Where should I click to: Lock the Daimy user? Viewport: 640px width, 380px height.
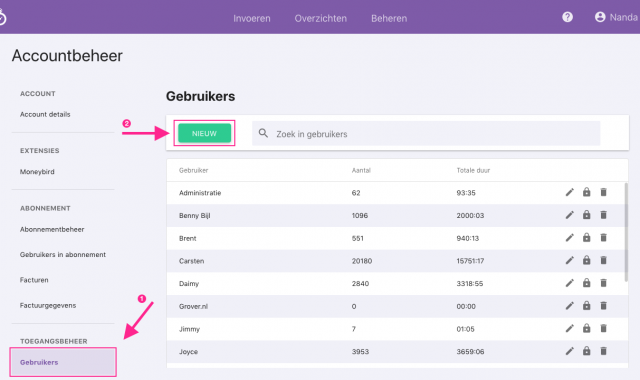point(587,283)
